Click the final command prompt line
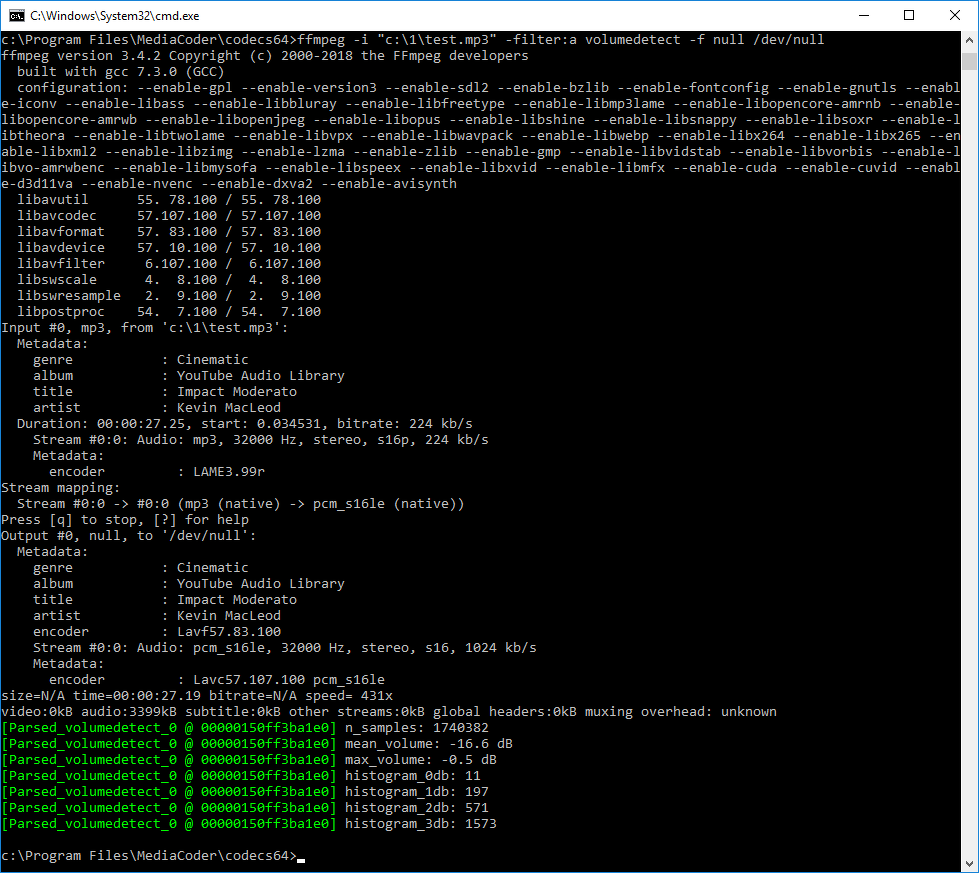This screenshot has height=873, width=979. [x=153, y=856]
